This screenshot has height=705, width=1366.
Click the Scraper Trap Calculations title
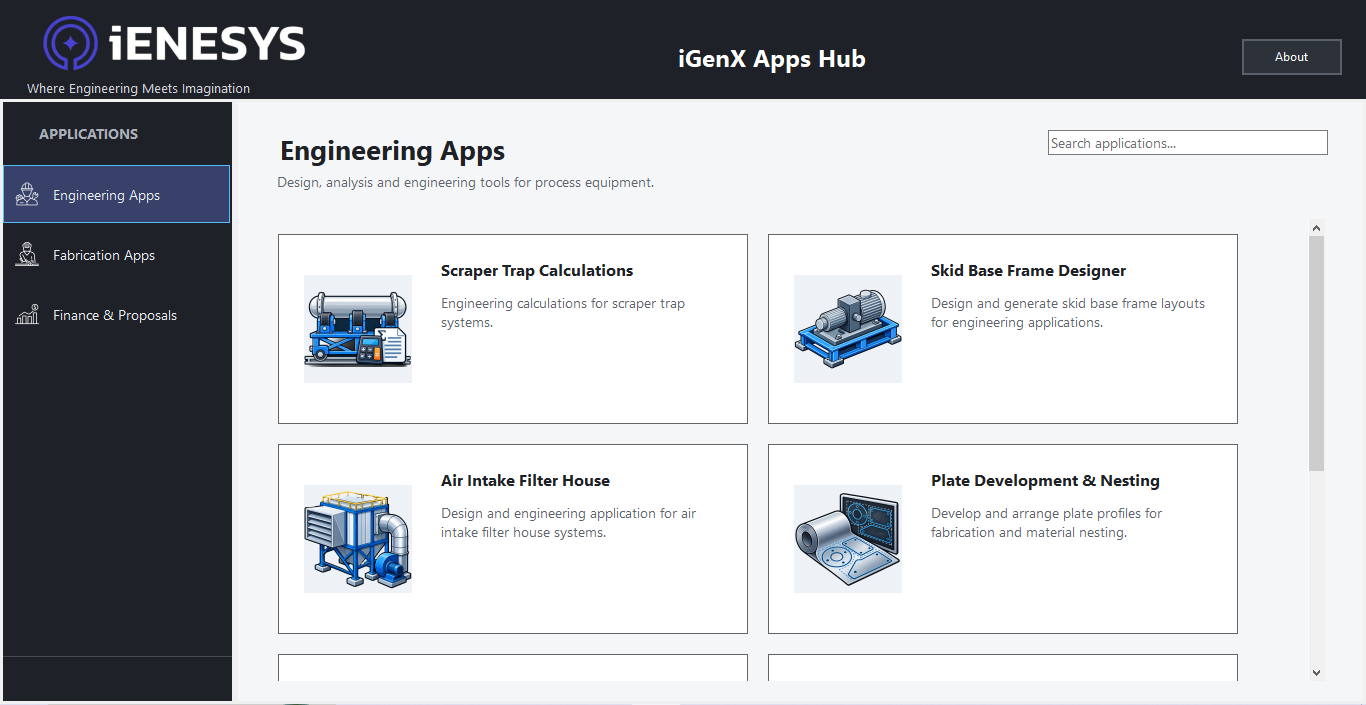(x=537, y=271)
